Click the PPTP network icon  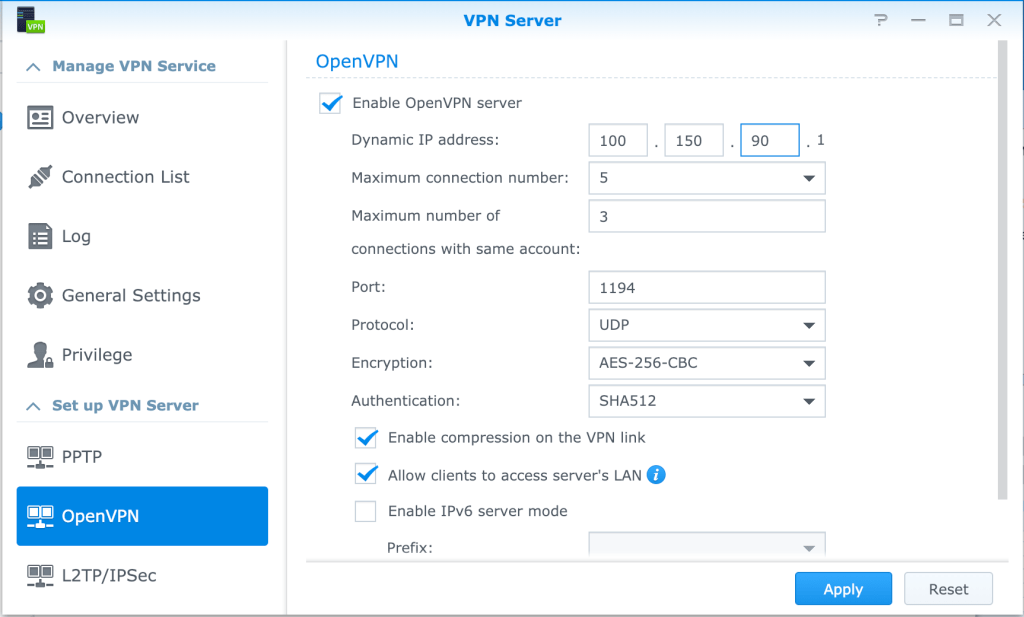40,457
